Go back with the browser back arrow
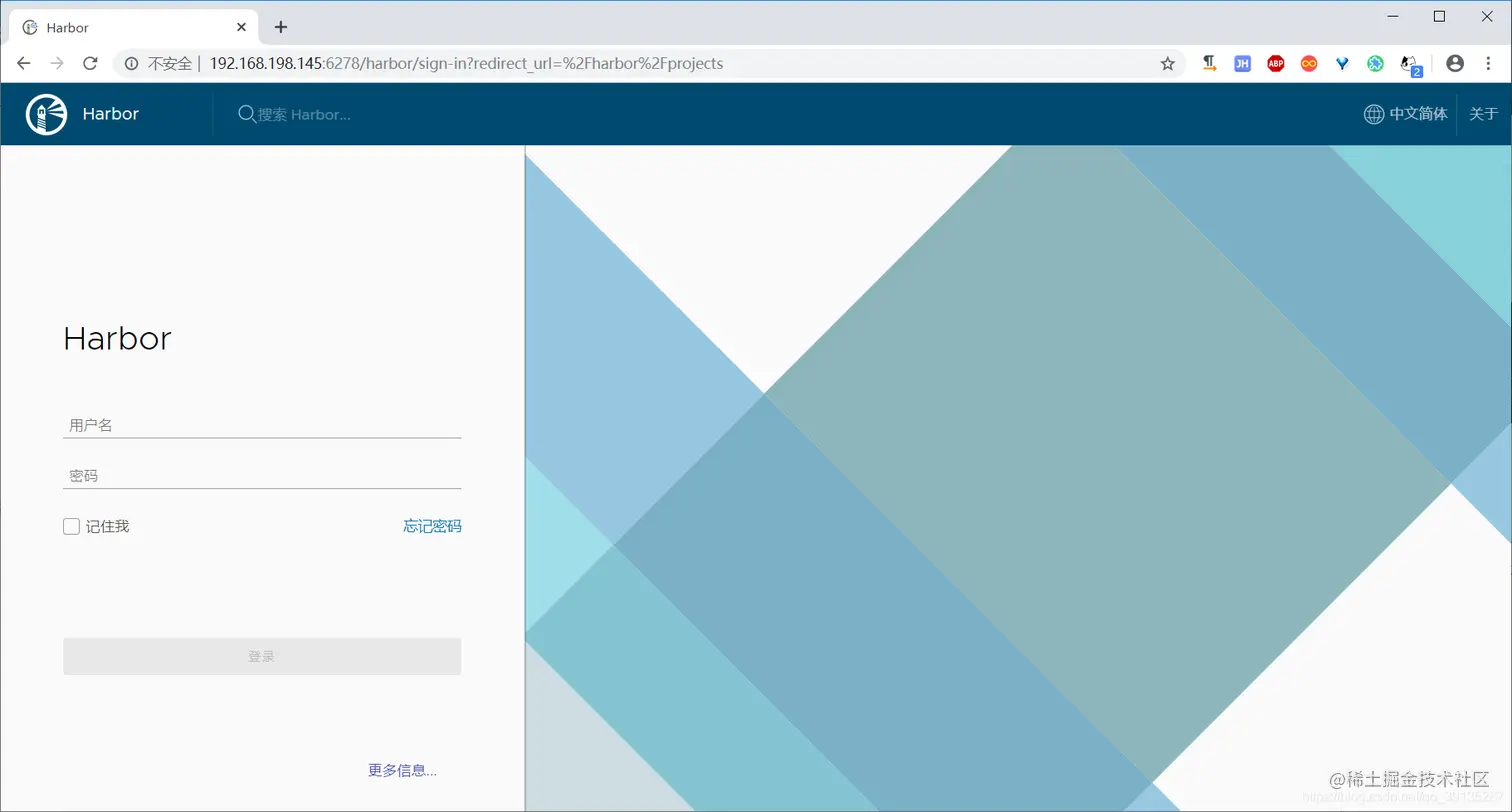Image resolution: width=1512 pixels, height=812 pixels. (24, 63)
